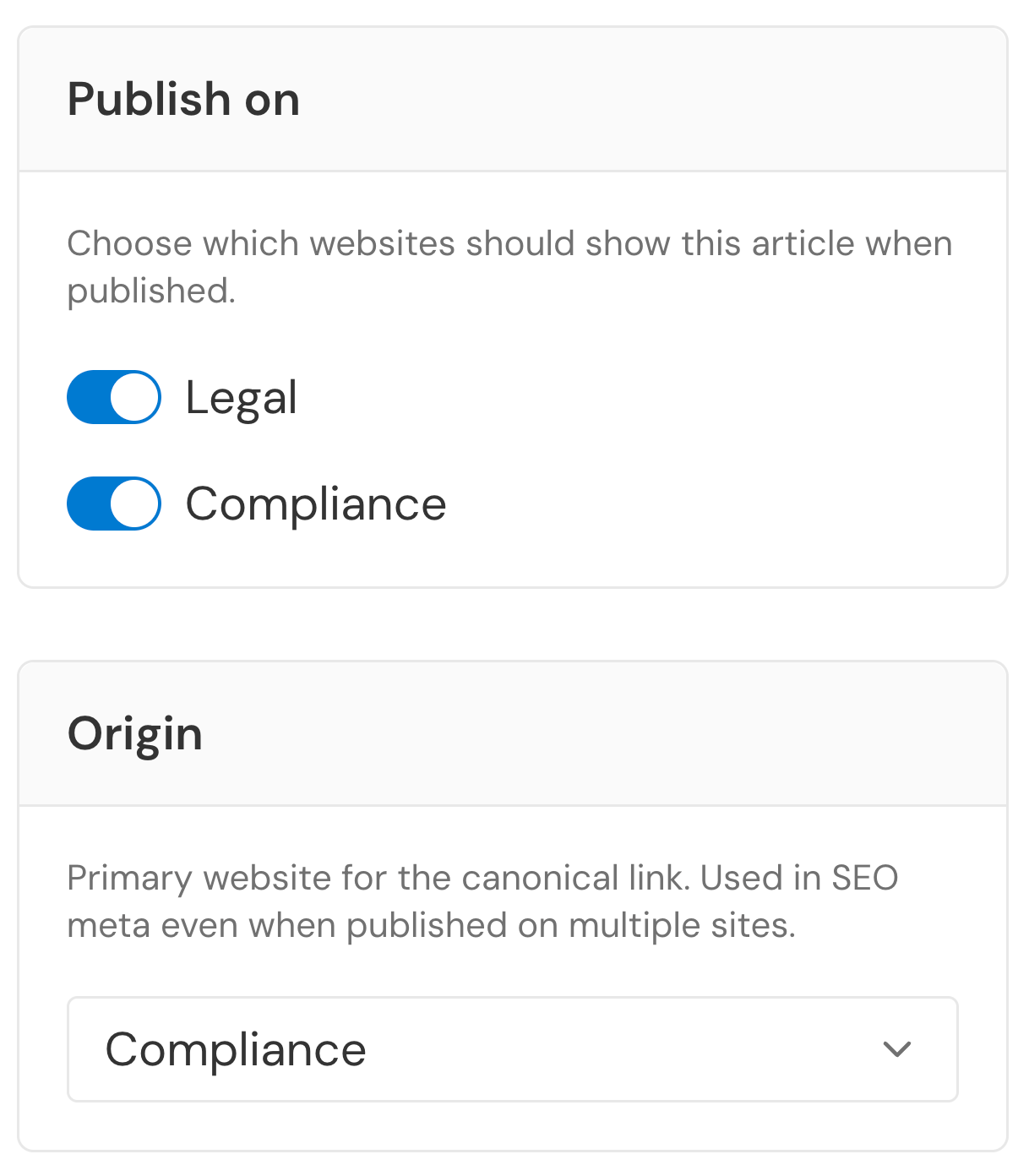Click the Origin card header bar

[513, 733]
